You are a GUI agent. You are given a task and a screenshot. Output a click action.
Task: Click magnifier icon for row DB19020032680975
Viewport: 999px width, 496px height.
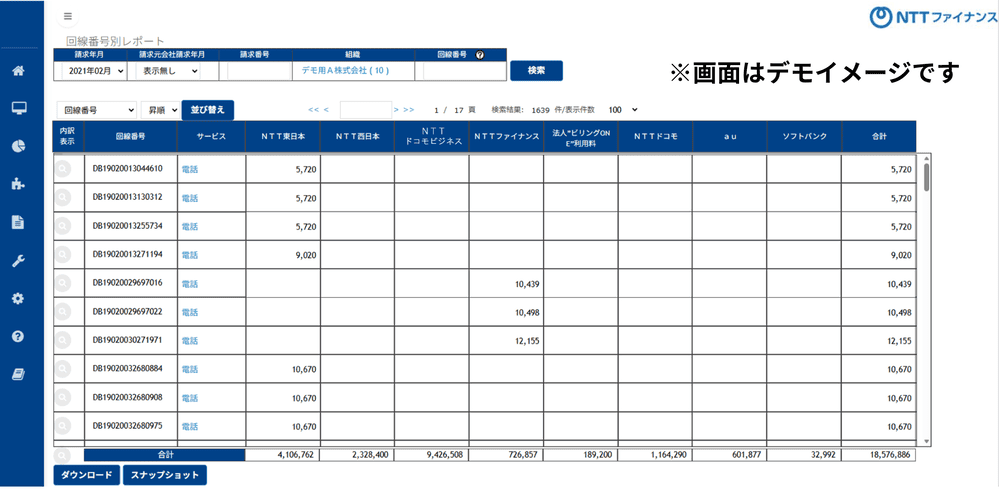pyautogui.click(x=62, y=426)
